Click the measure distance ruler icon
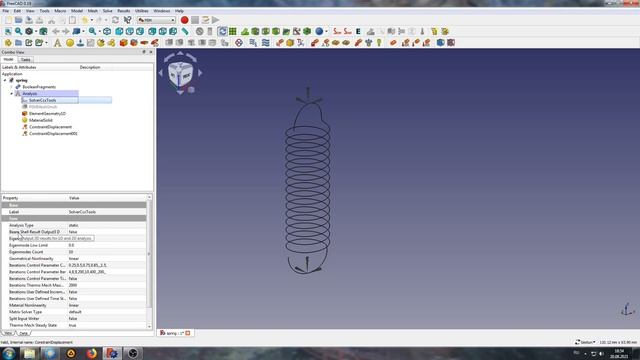640x360 pixels. (185, 31)
